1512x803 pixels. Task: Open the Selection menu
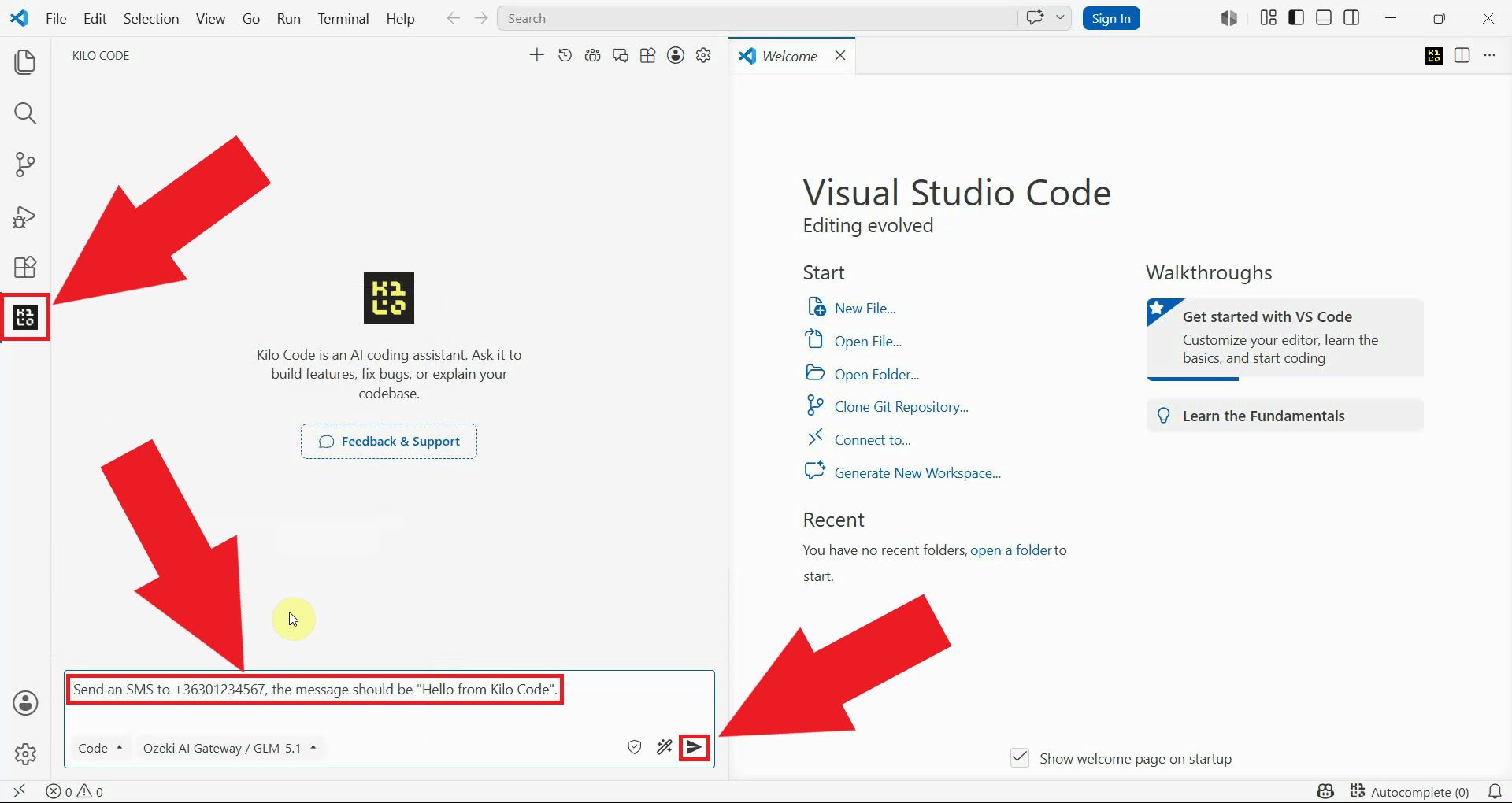[x=151, y=18]
